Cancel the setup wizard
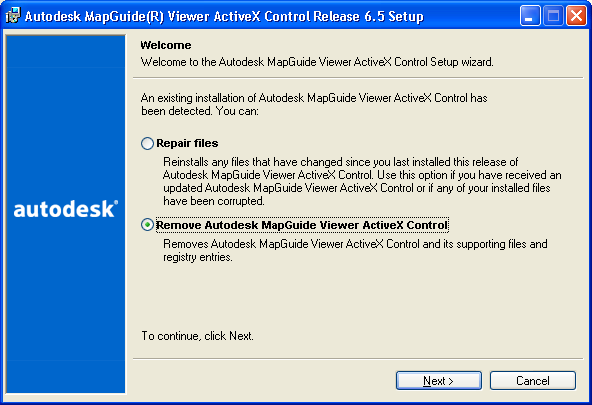The height and width of the screenshot is (405, 592). coord(533,380)
